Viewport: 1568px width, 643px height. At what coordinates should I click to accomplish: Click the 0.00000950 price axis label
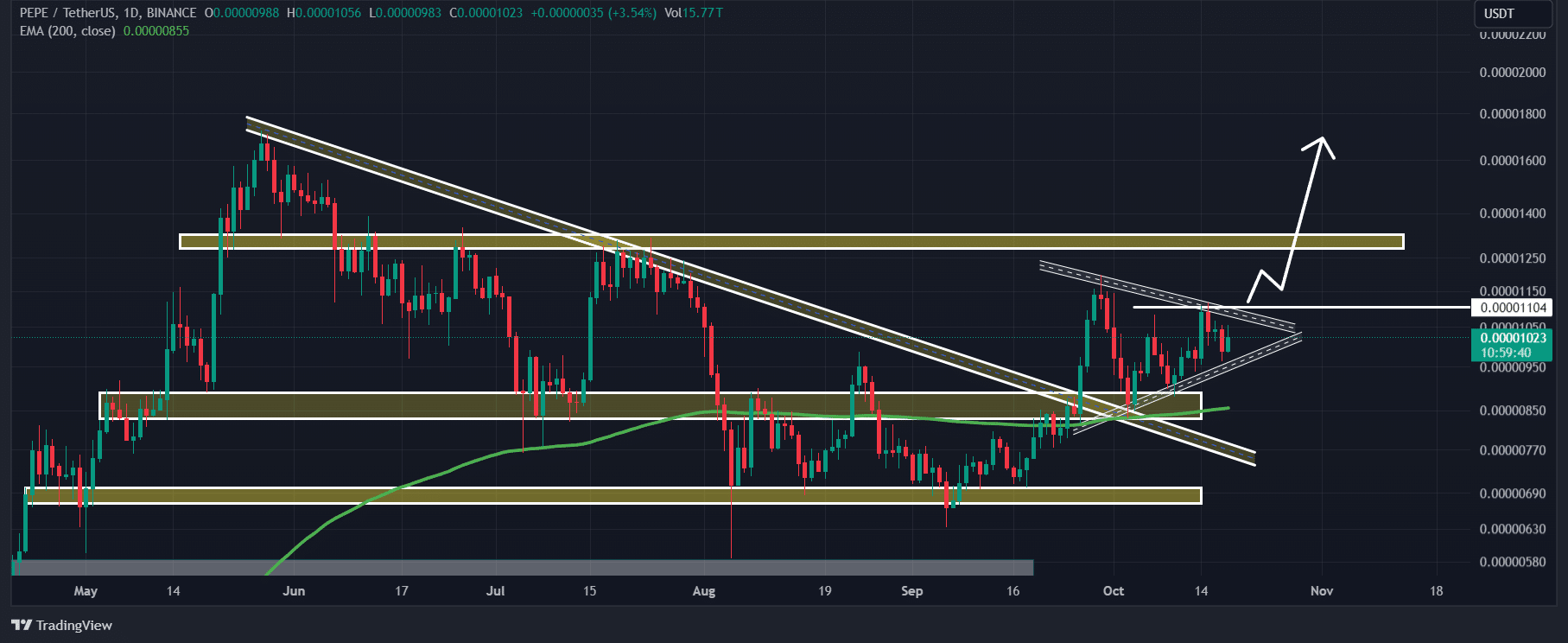click(1513, 367)
